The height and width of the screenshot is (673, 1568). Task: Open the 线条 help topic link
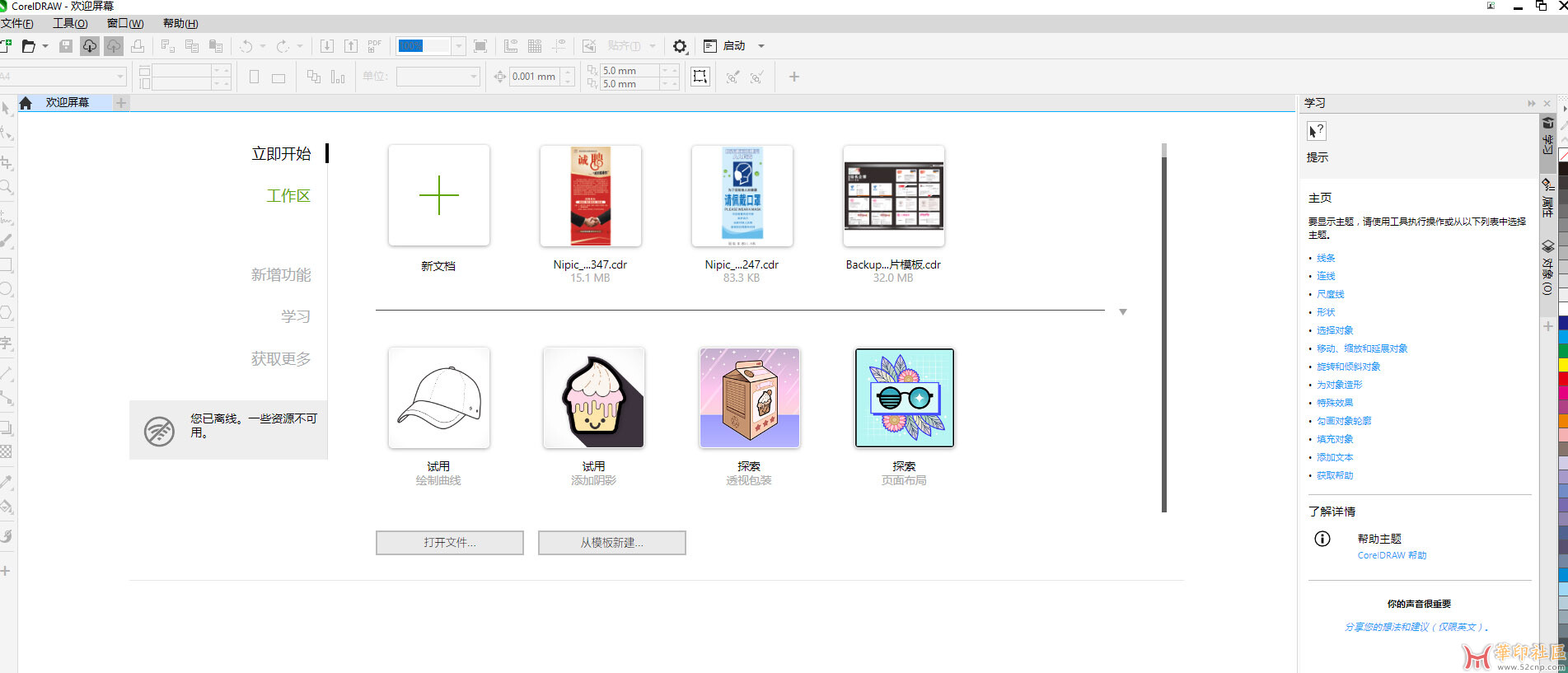pos(1326,259)
